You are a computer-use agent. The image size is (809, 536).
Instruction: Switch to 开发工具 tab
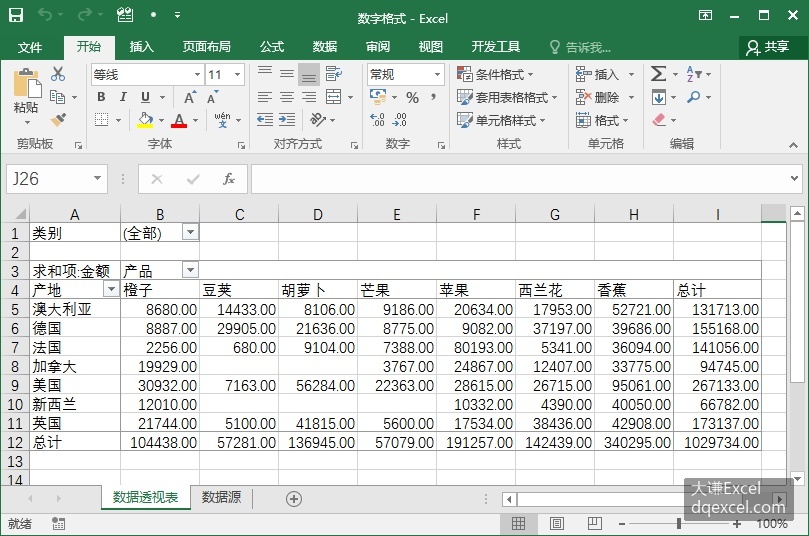[495, 47]
